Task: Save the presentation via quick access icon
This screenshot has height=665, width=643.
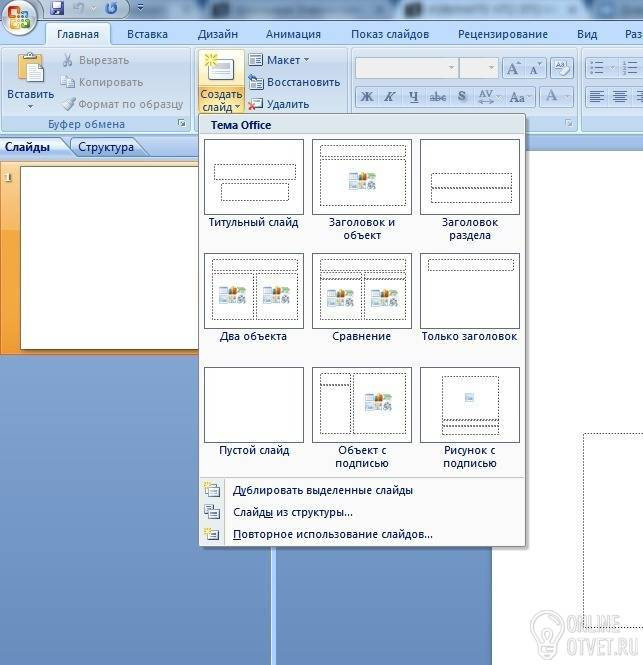Action: click(56, 8)
